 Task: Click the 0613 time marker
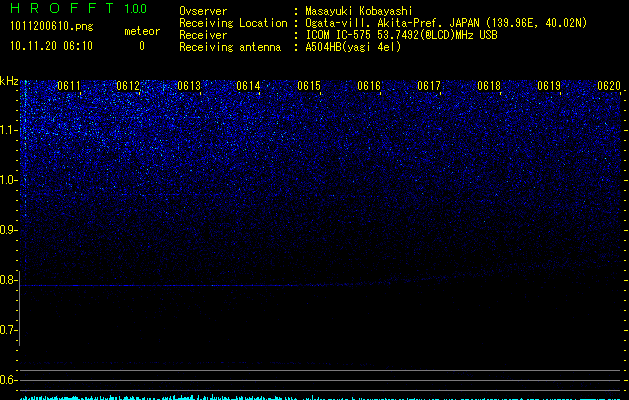pos(189,86)
